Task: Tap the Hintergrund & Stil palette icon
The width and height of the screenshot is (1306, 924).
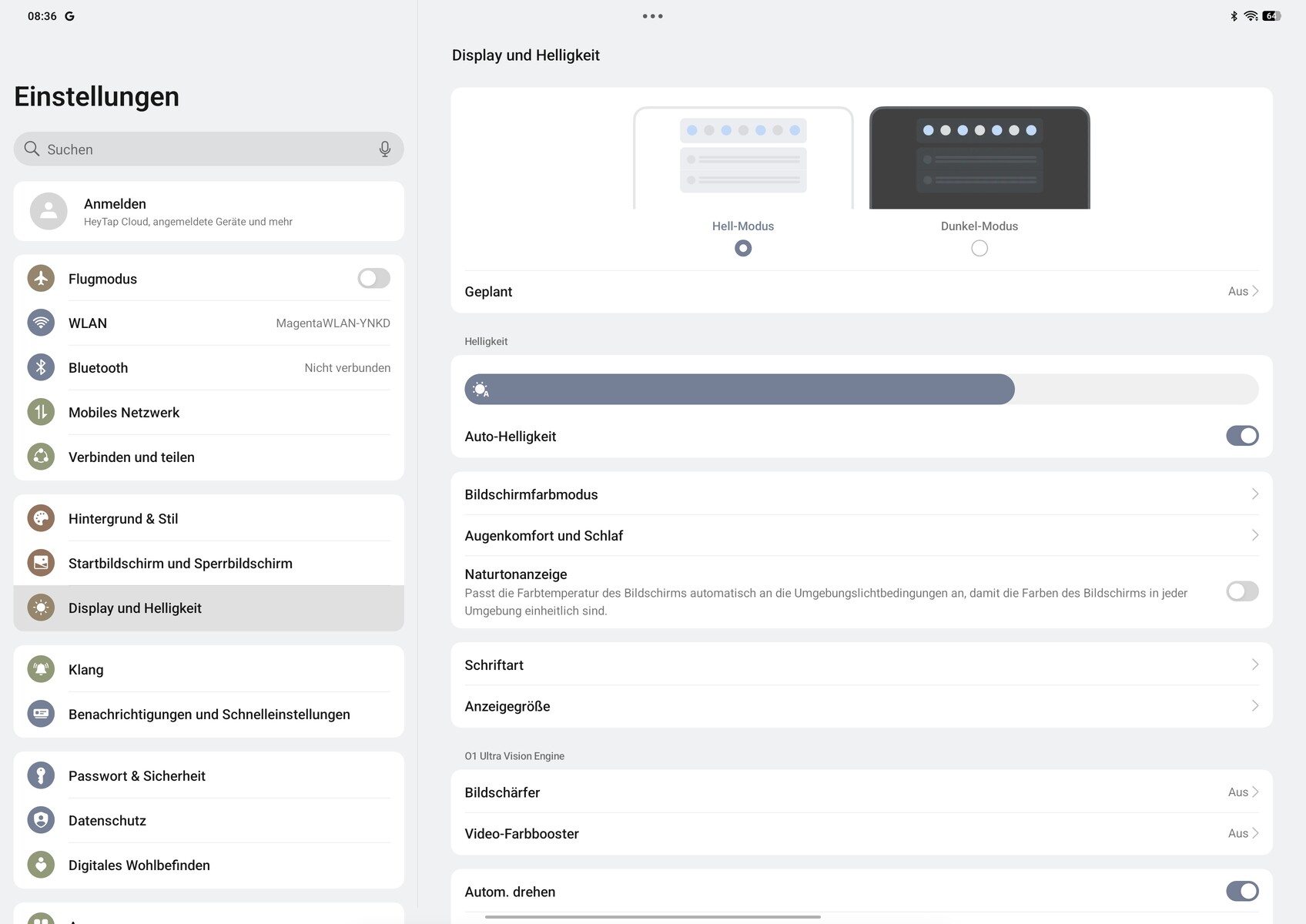Action: [41, 518]
